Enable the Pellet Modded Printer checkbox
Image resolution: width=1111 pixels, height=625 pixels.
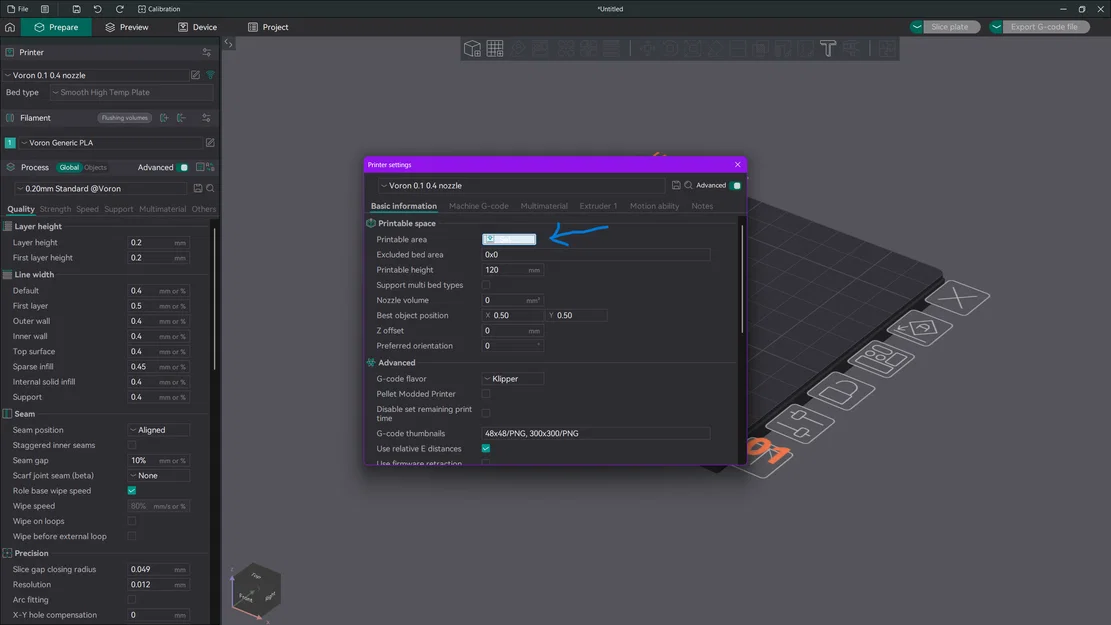coord(486,394)
